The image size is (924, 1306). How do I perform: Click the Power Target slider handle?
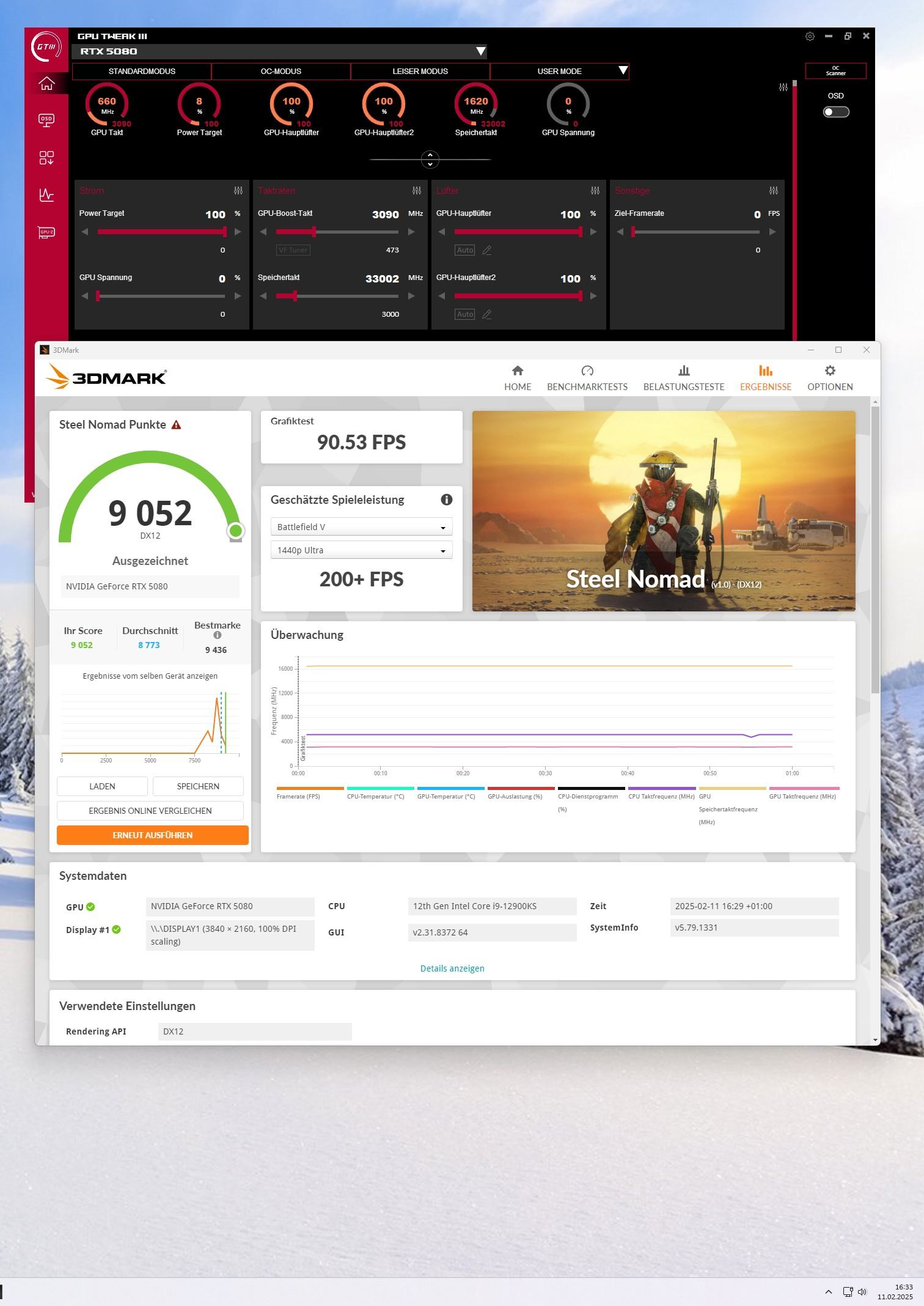pos(225,232)
